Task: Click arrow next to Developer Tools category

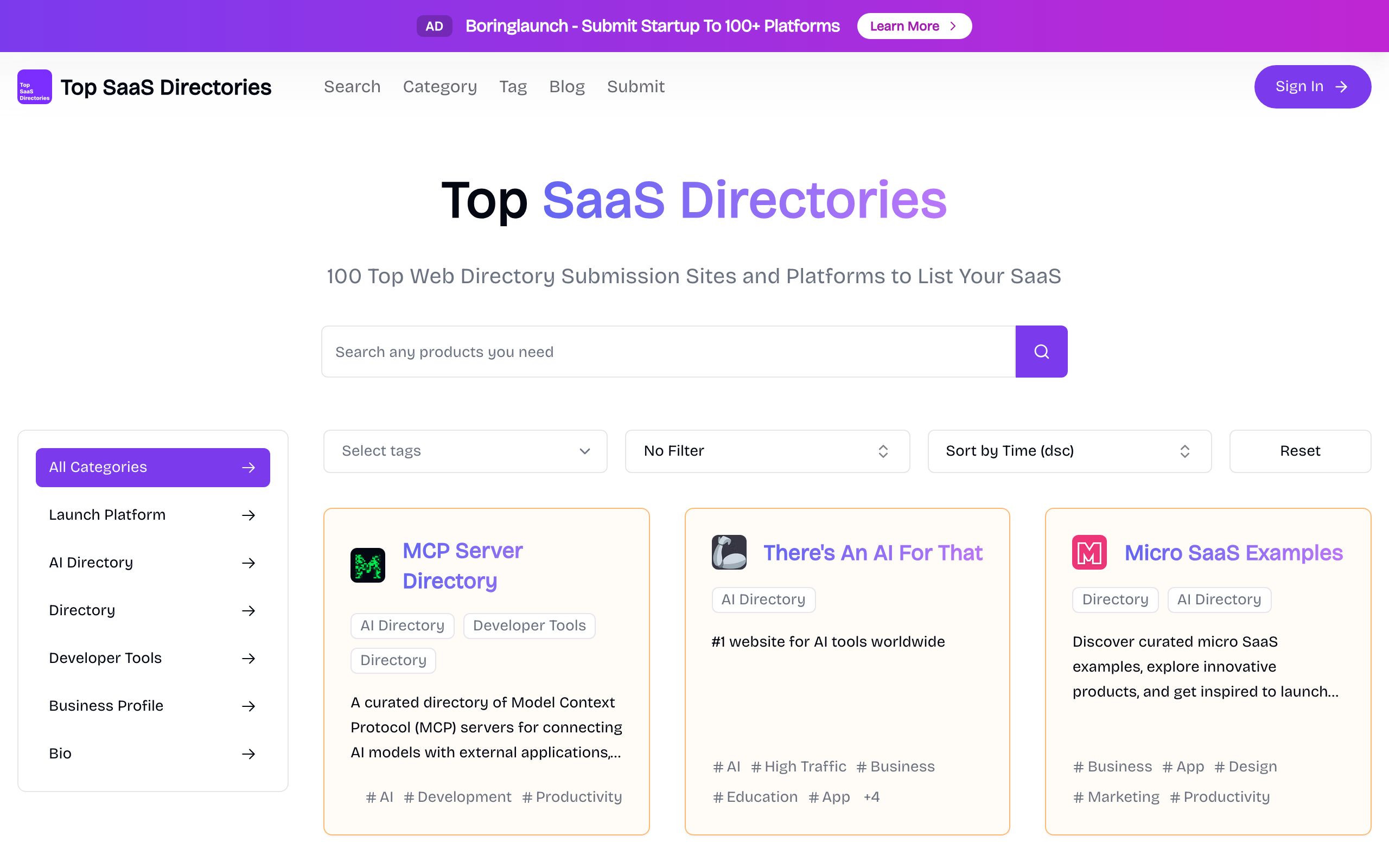Action: 249,658
